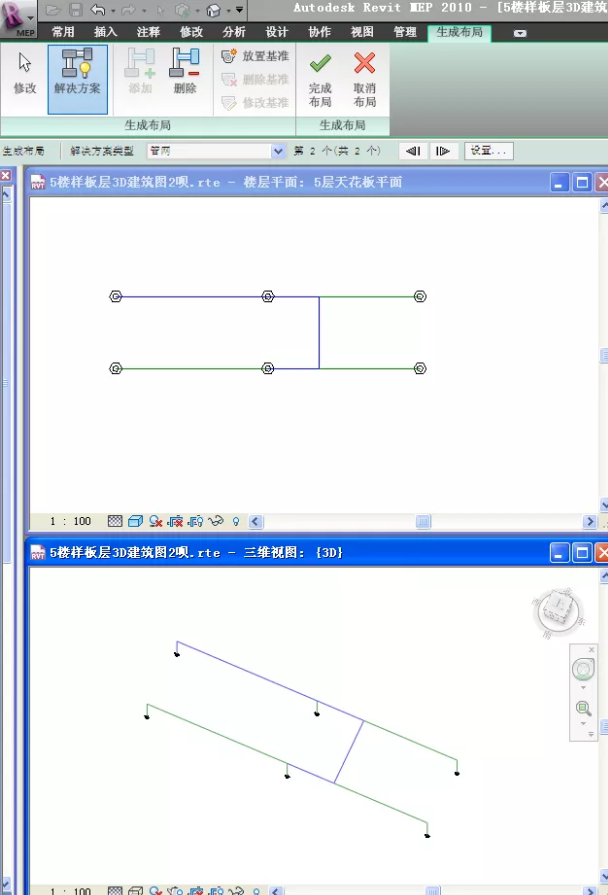Click the steering wheel on navigation bar

(x=583, y=668)
